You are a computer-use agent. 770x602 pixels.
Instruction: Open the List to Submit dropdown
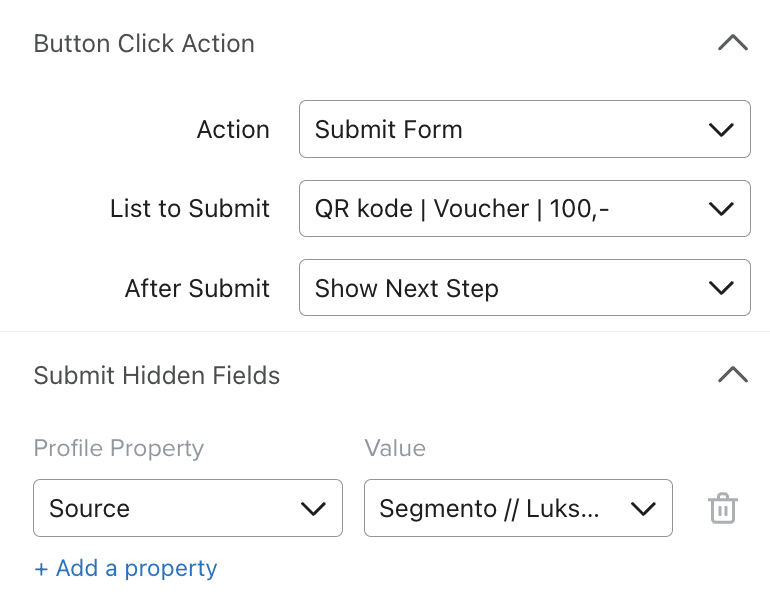pyautogui.click(x=524, y=209)
